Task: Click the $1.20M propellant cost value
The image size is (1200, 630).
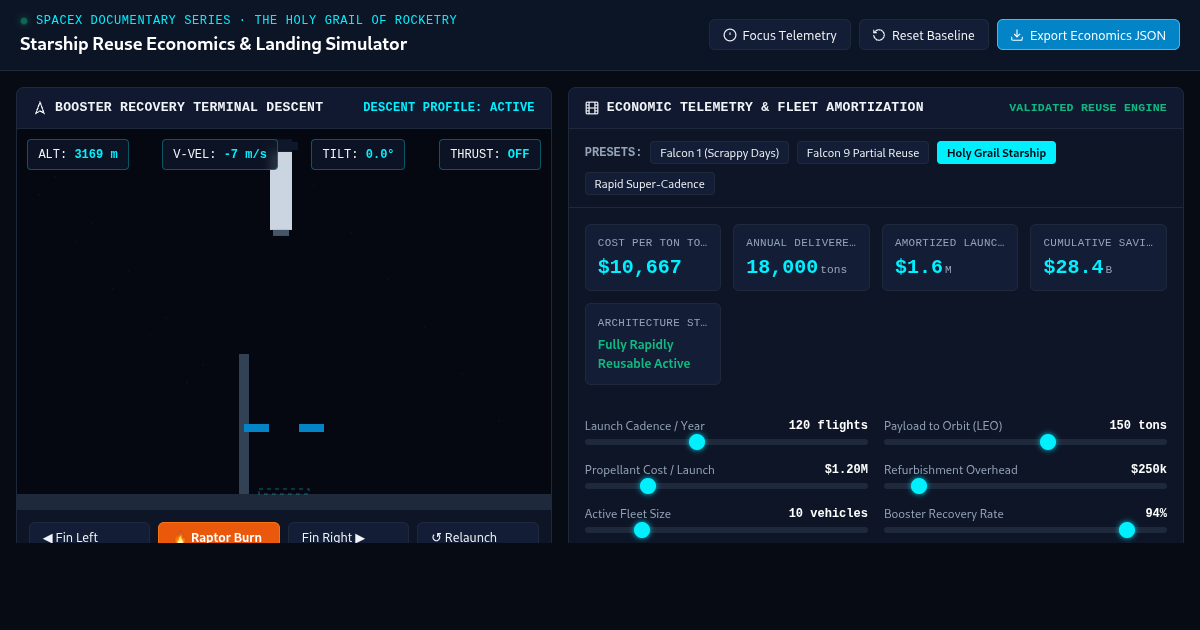Action: click(846, 469)
